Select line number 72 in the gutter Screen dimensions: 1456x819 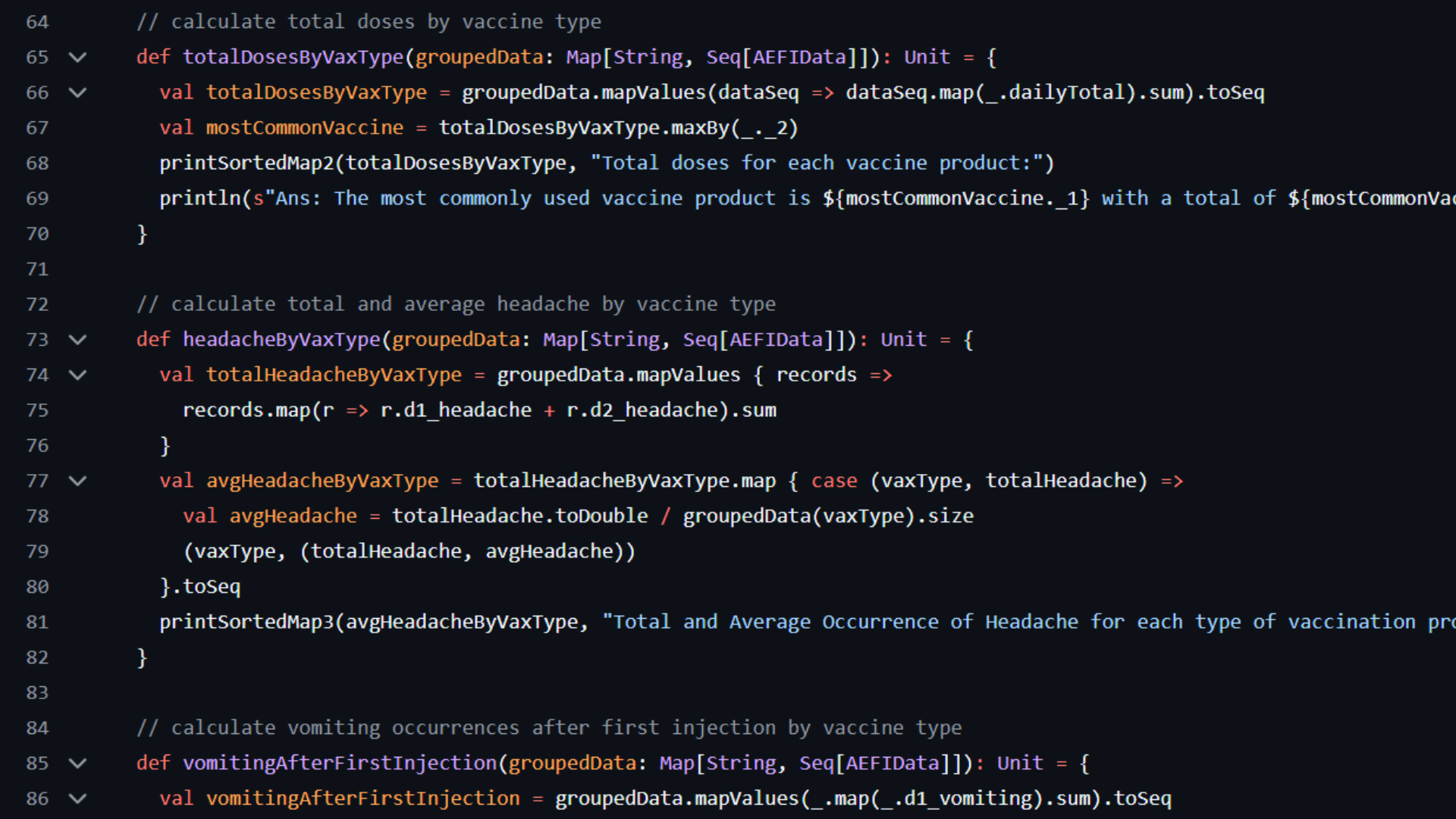pyautogui.click(x=37, y=305)
